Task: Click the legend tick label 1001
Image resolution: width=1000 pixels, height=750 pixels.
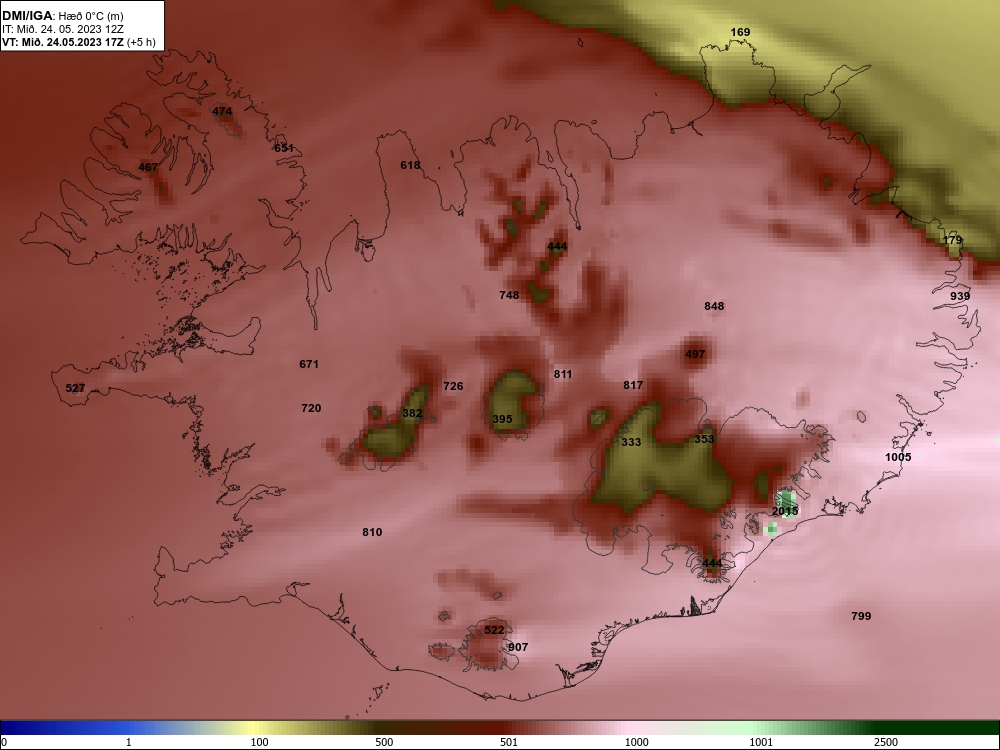Action: (761, 742)
